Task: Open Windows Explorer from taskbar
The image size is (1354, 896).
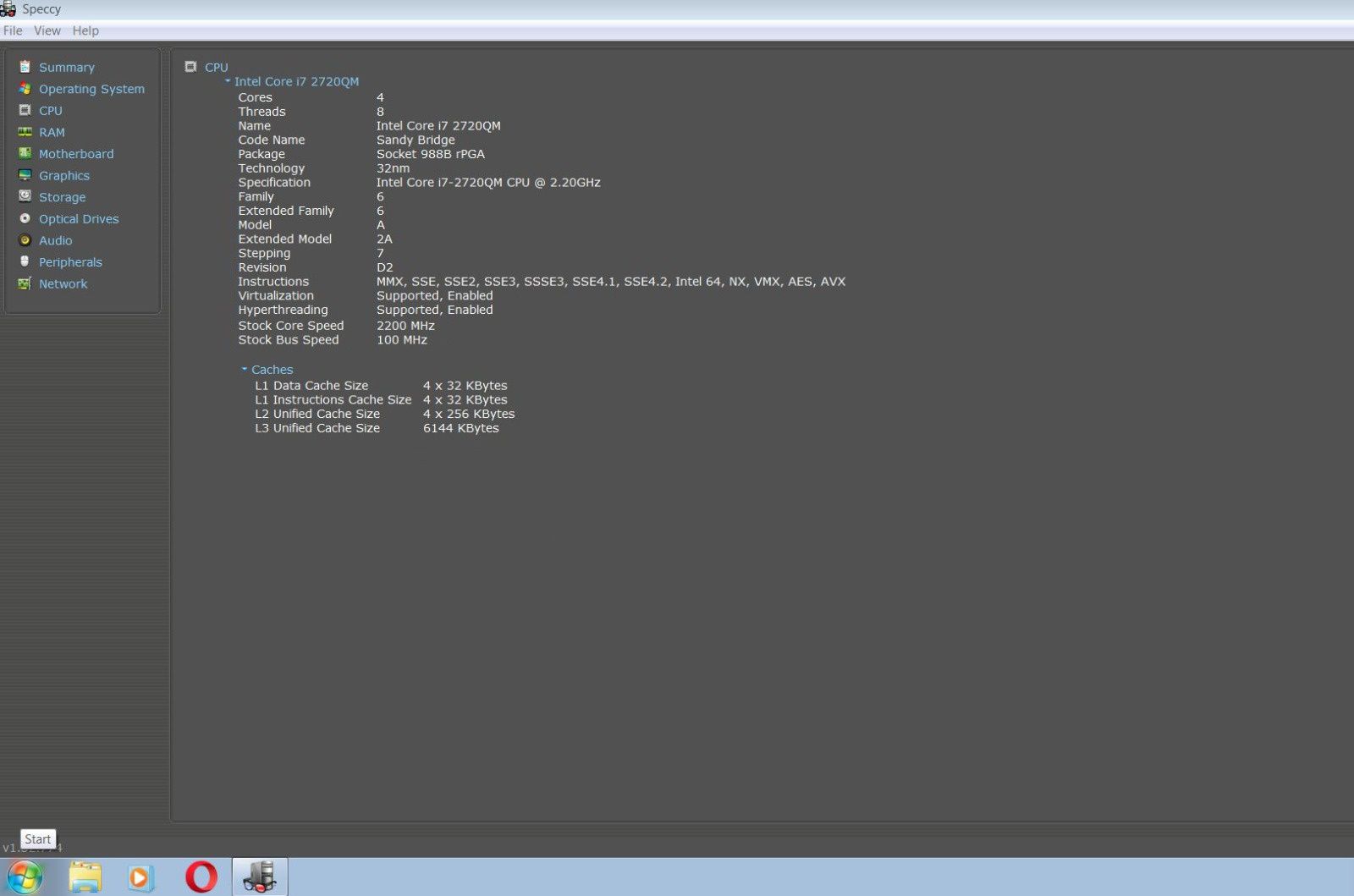Action: (x=85, y=877)
